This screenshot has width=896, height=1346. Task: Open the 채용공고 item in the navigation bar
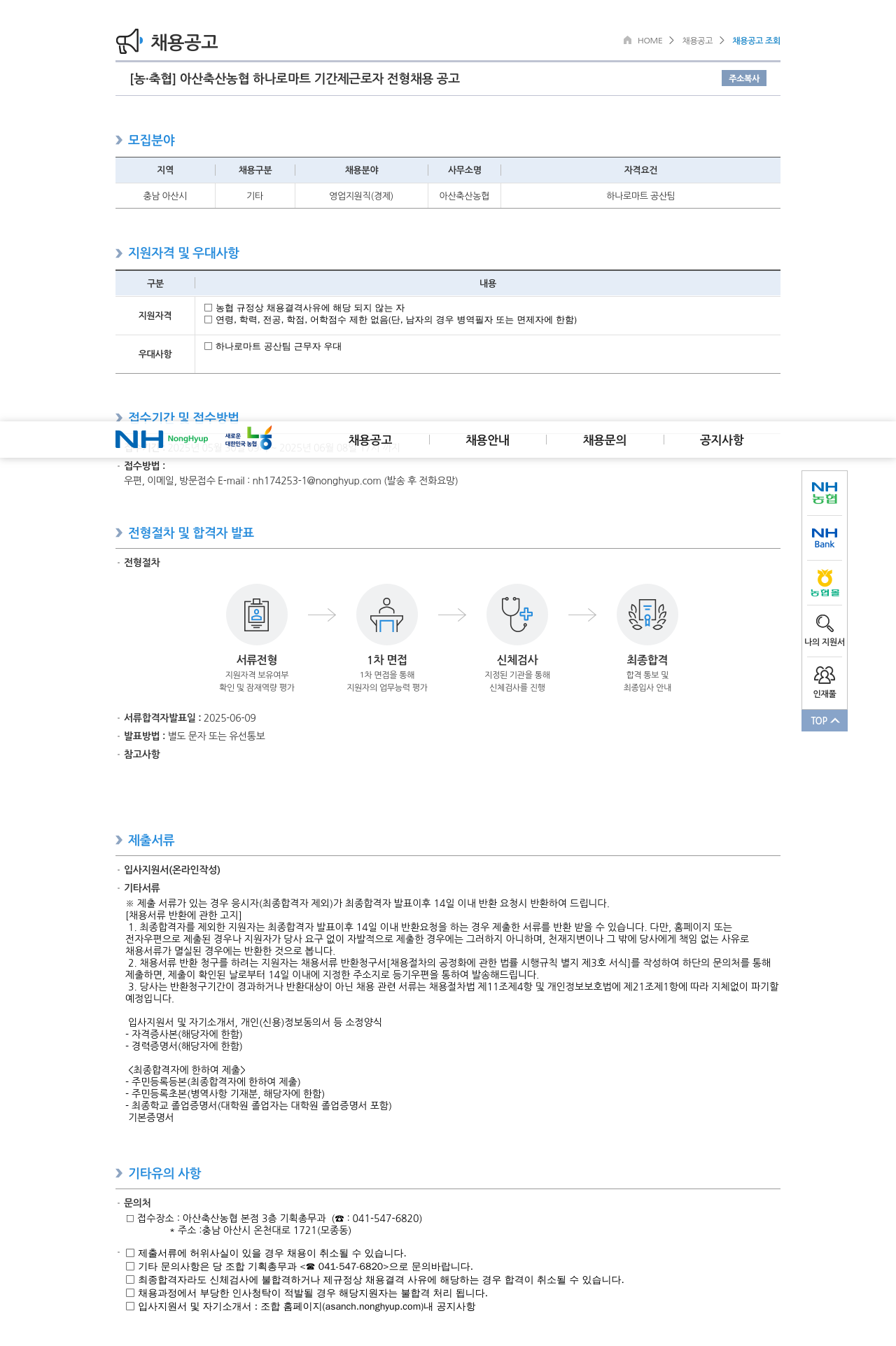tap(370, 440)
